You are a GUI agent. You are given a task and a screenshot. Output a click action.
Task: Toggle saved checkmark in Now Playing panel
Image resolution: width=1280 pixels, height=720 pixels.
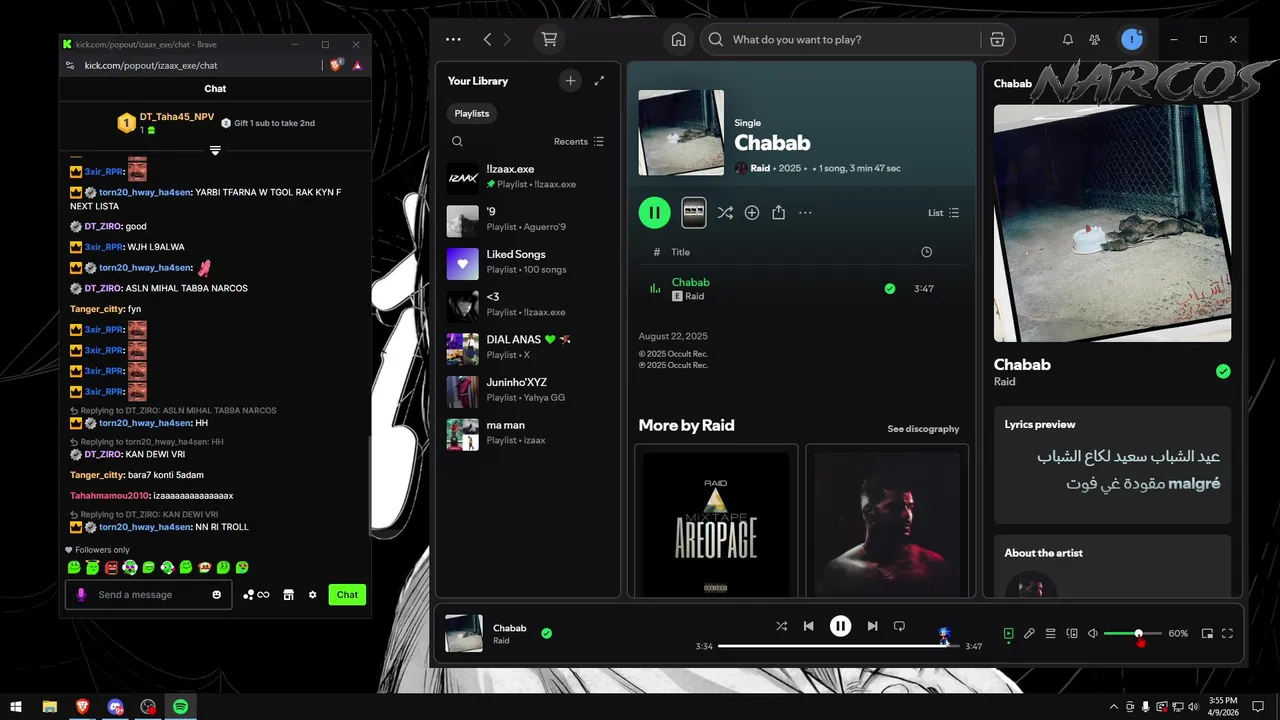(1223, 371)
